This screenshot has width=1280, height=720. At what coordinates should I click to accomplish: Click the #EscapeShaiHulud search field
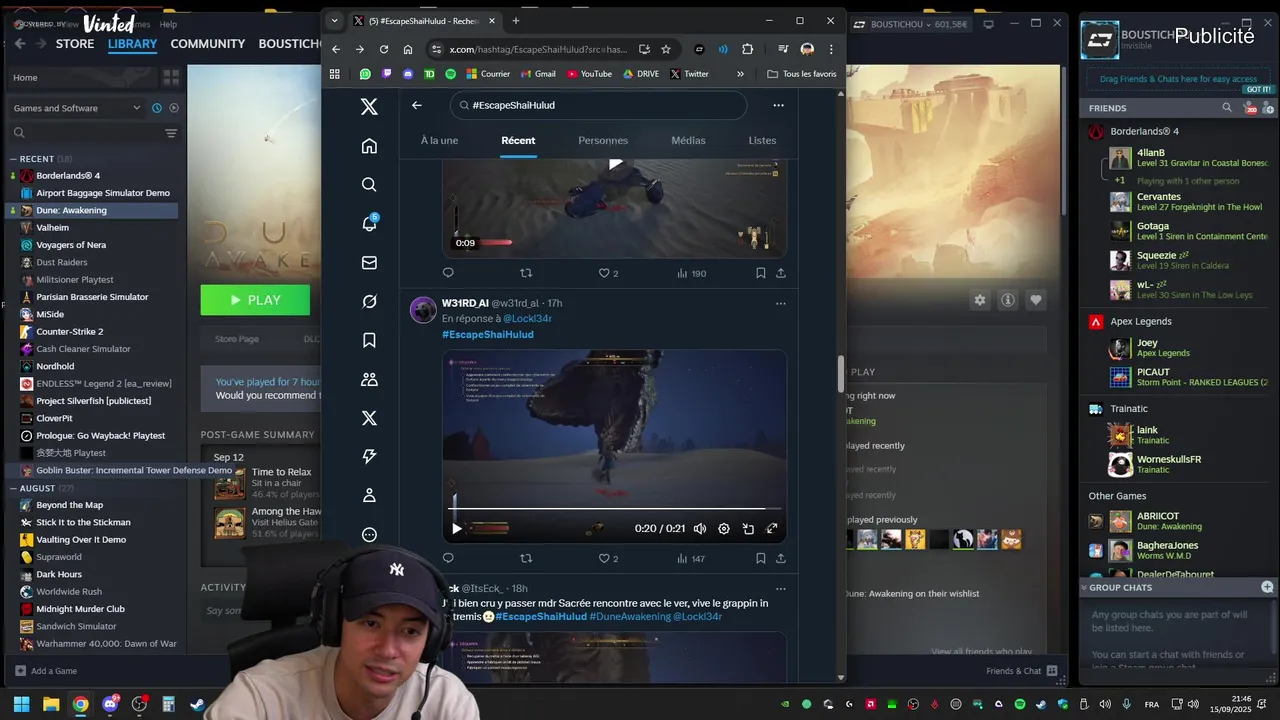(x=598, y=105)
